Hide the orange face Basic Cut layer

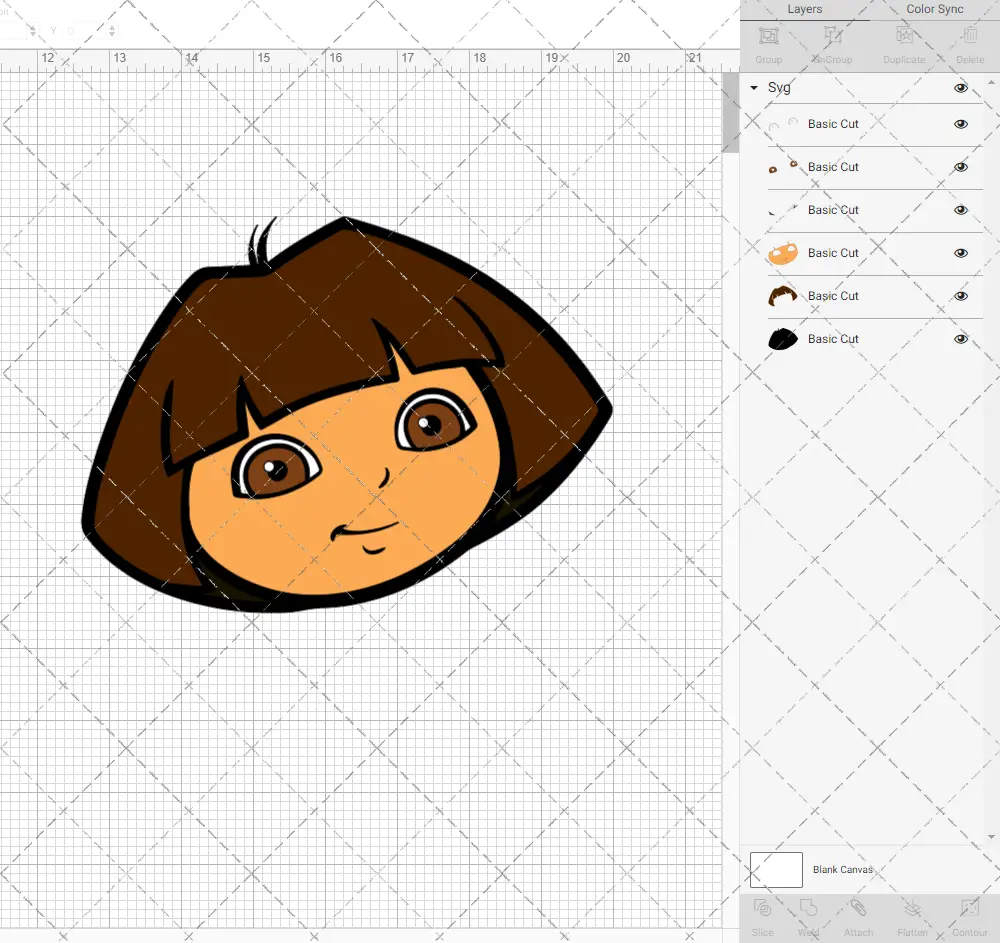point(961,253)
